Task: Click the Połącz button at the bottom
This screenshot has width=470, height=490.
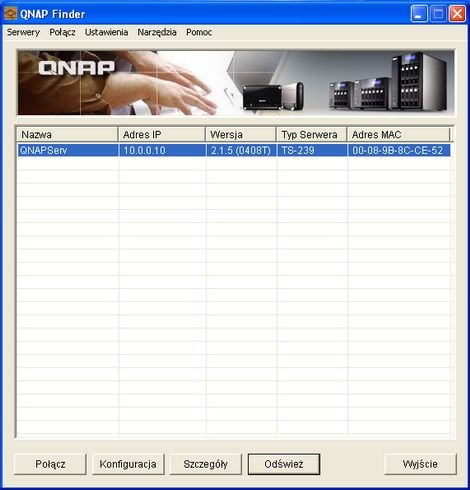Action: click(x=50, y=464)
